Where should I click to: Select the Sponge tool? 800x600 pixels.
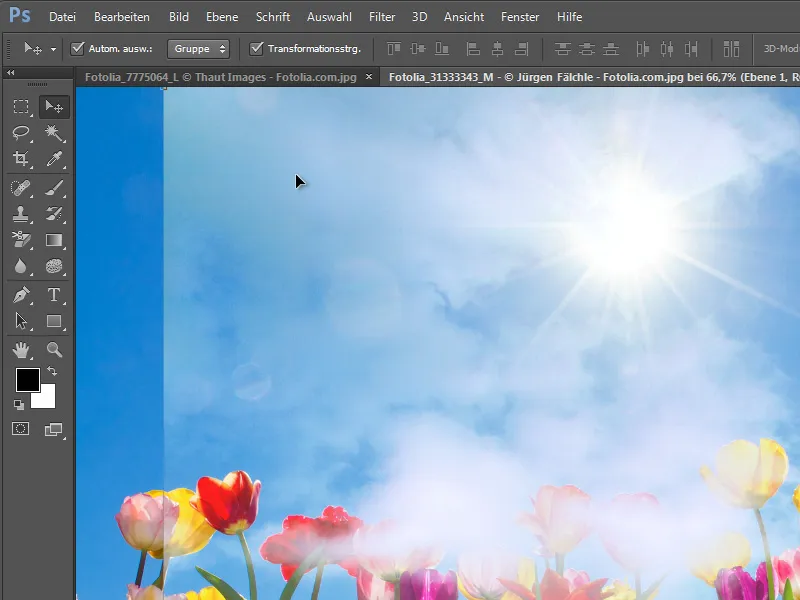click(54, 266)
